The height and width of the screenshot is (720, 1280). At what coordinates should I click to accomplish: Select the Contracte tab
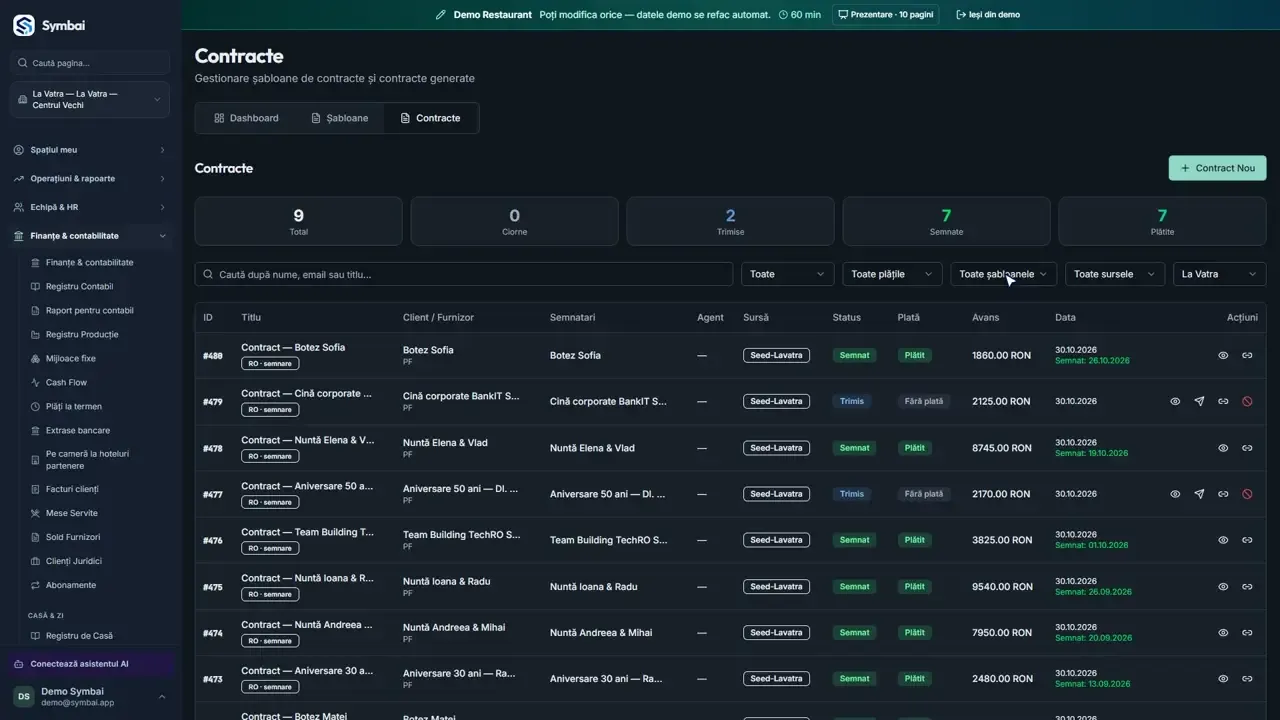430,118
